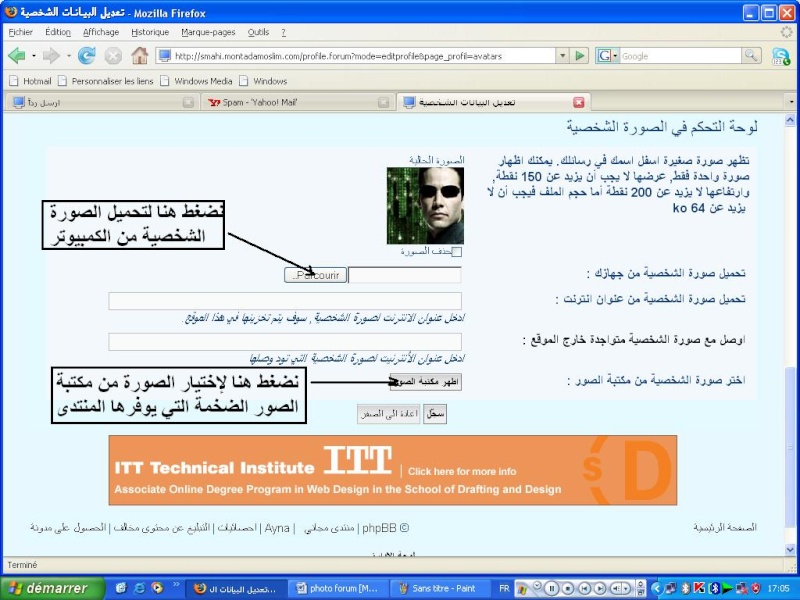Click the اظهر مكتبة الصور gallery button
This screenshot has width=800, height=600.
point(426,382)
